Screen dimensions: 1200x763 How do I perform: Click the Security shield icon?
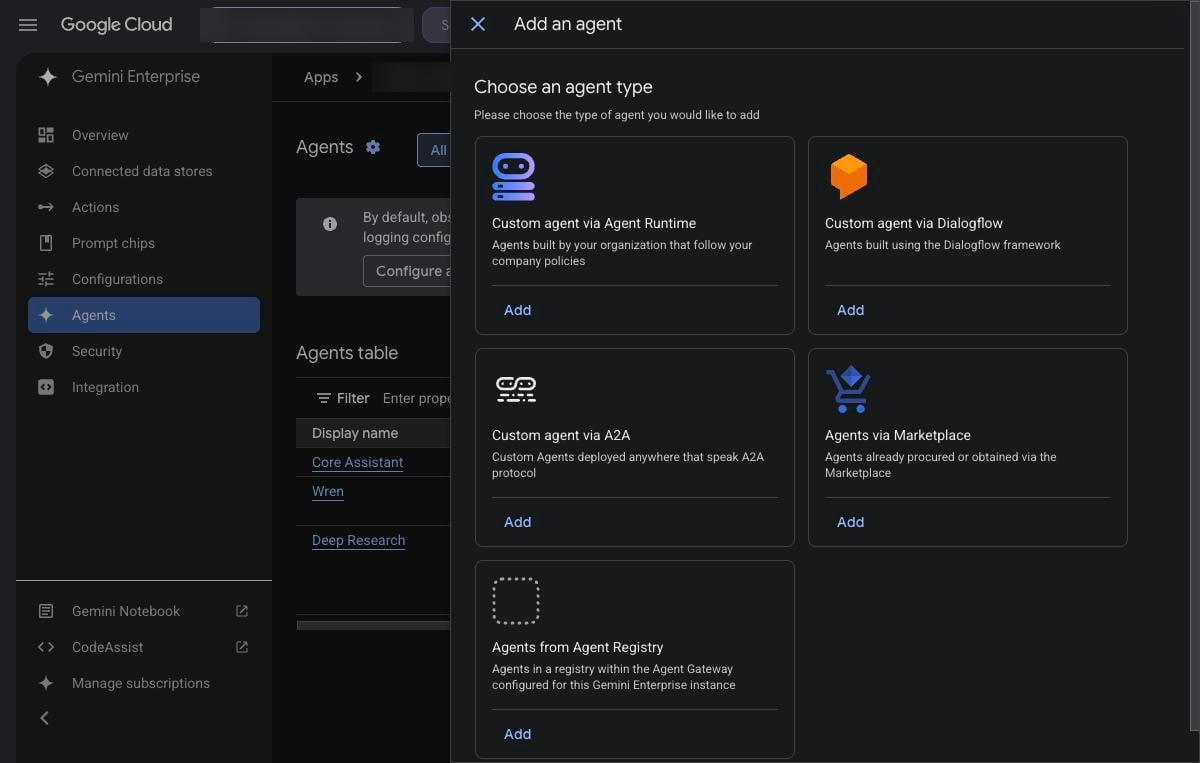[46, 351]
